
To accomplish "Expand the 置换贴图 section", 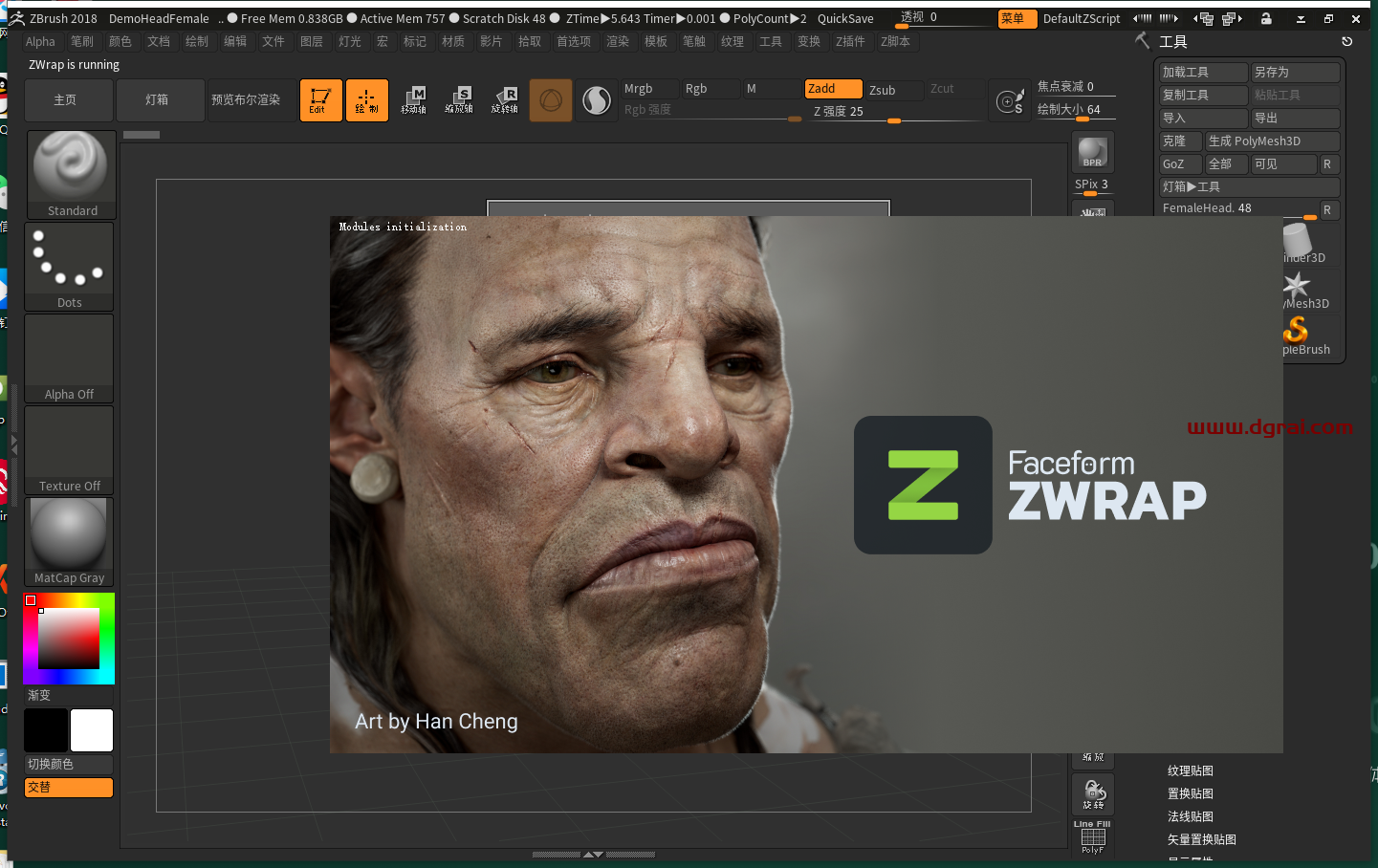I will (1191, 793).
